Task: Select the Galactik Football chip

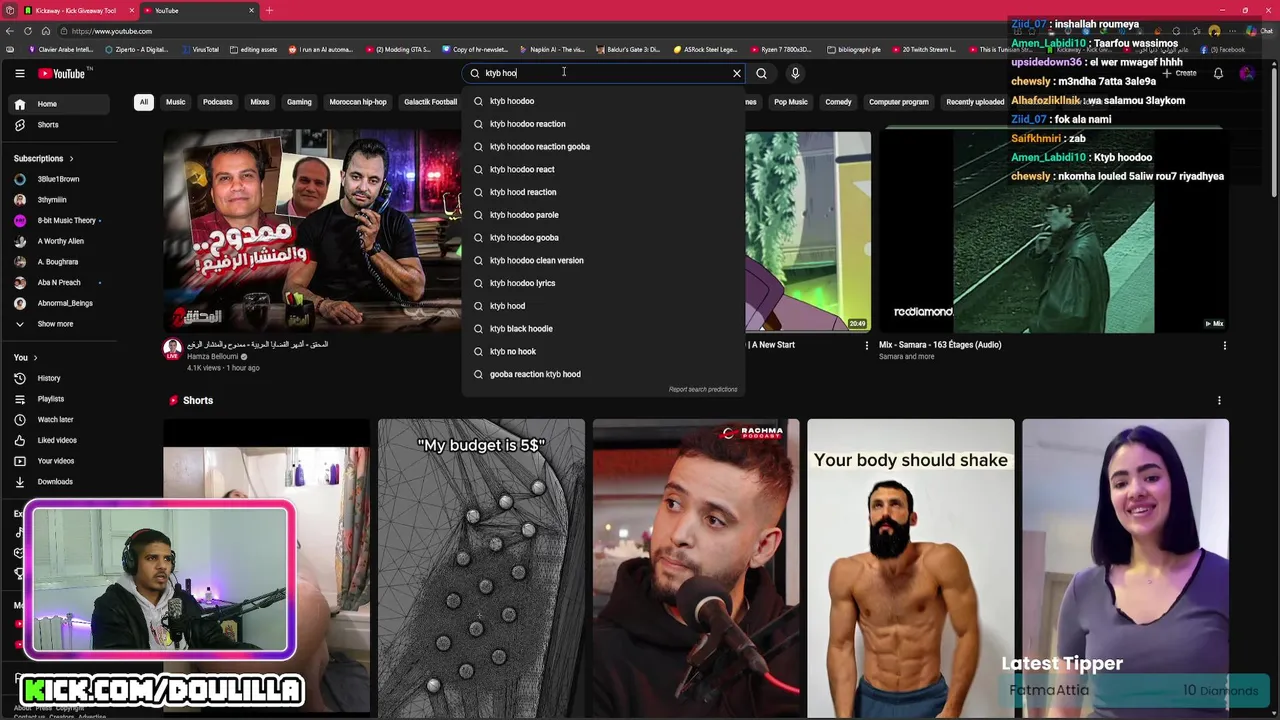Action: click(x=430, y=102)
